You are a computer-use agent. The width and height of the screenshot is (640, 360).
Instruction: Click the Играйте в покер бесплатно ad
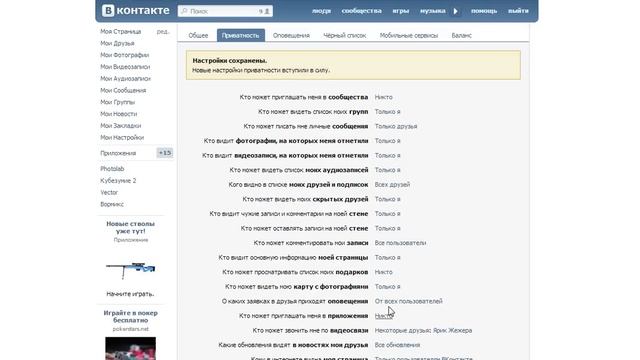pos(131,317)
